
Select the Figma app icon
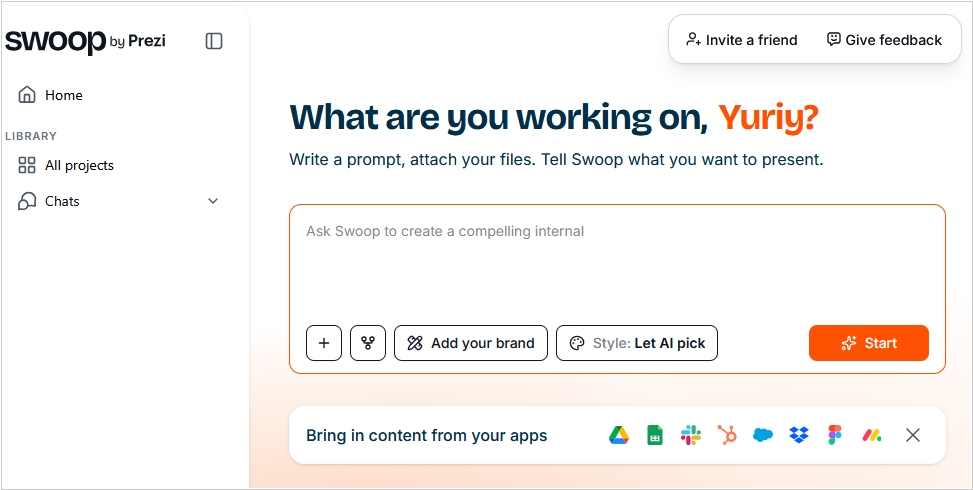(x=835, y=435)
